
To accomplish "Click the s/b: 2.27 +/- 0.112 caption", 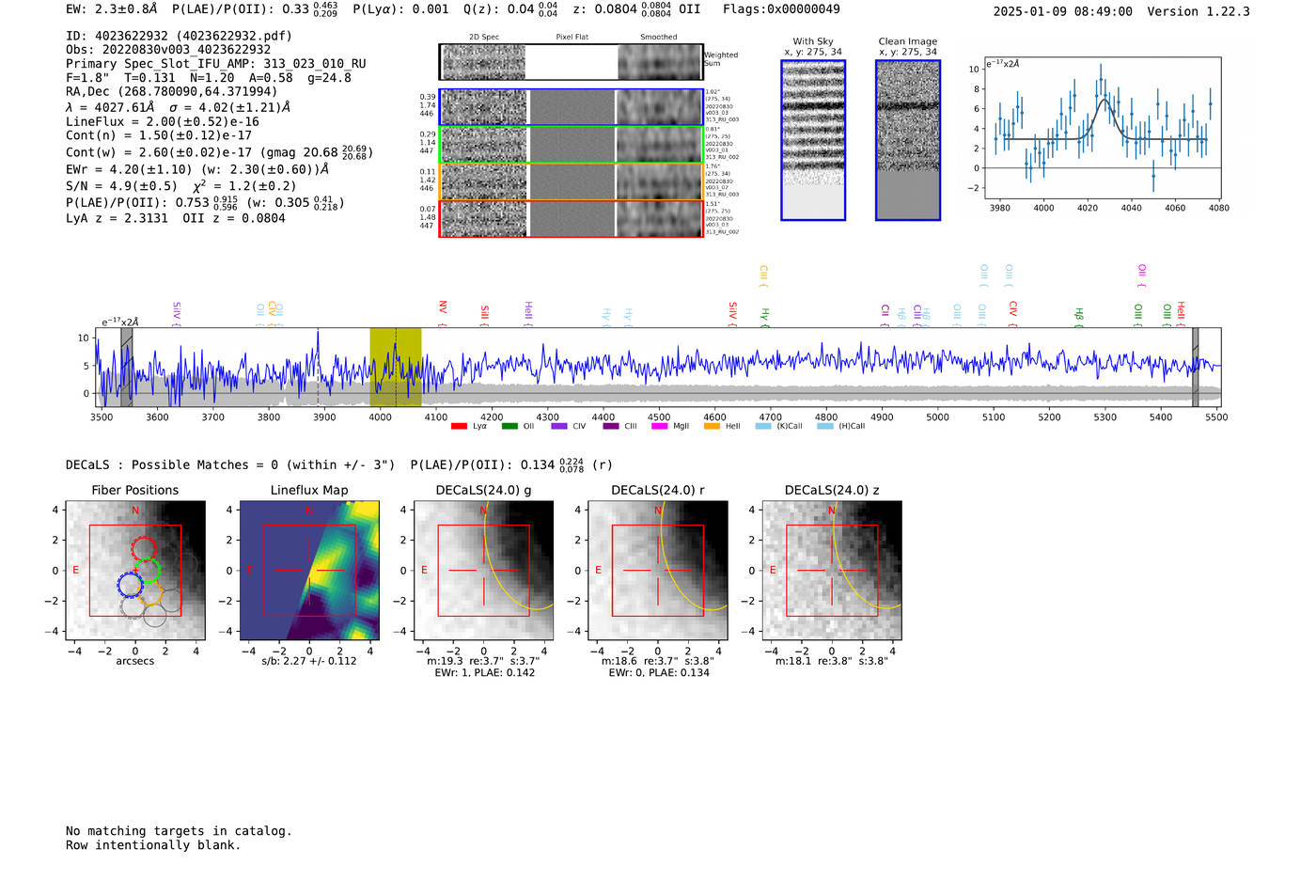I will pos(309,661).
